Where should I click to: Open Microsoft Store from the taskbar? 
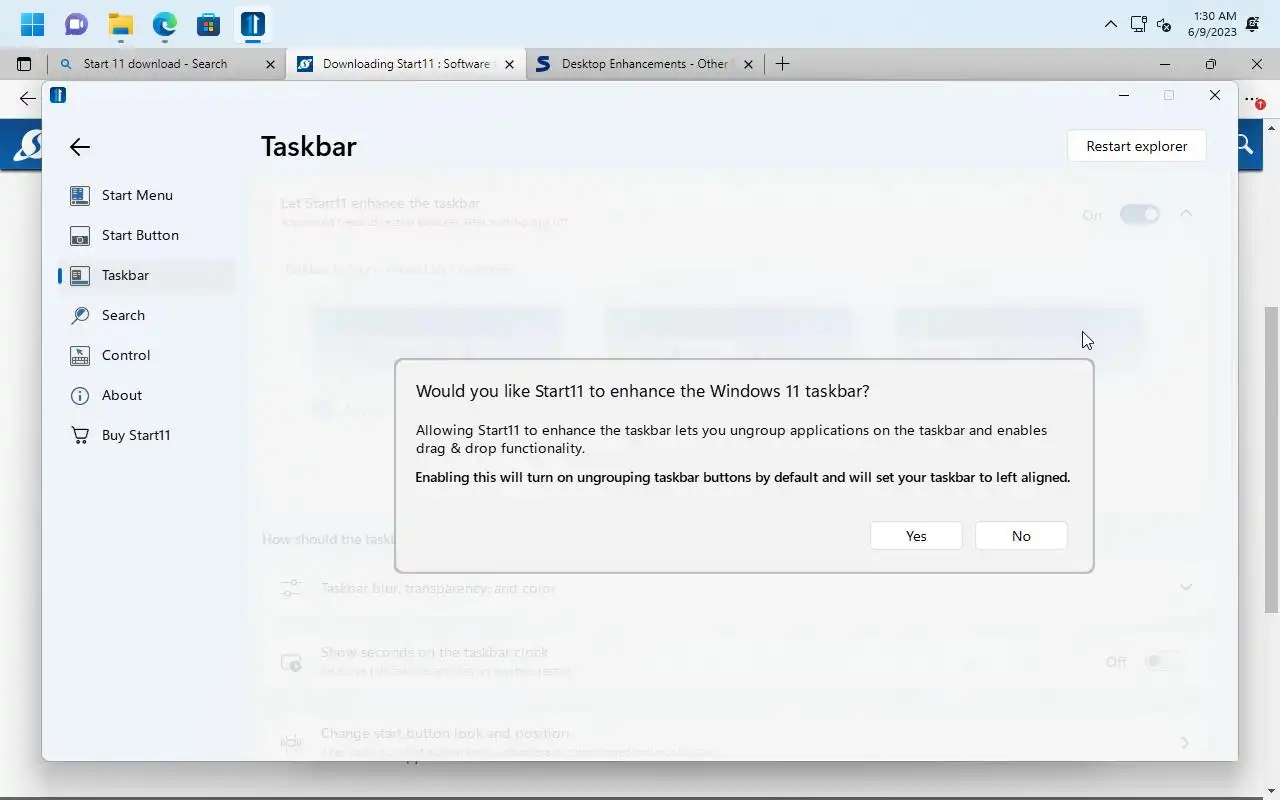coord(208,24)
